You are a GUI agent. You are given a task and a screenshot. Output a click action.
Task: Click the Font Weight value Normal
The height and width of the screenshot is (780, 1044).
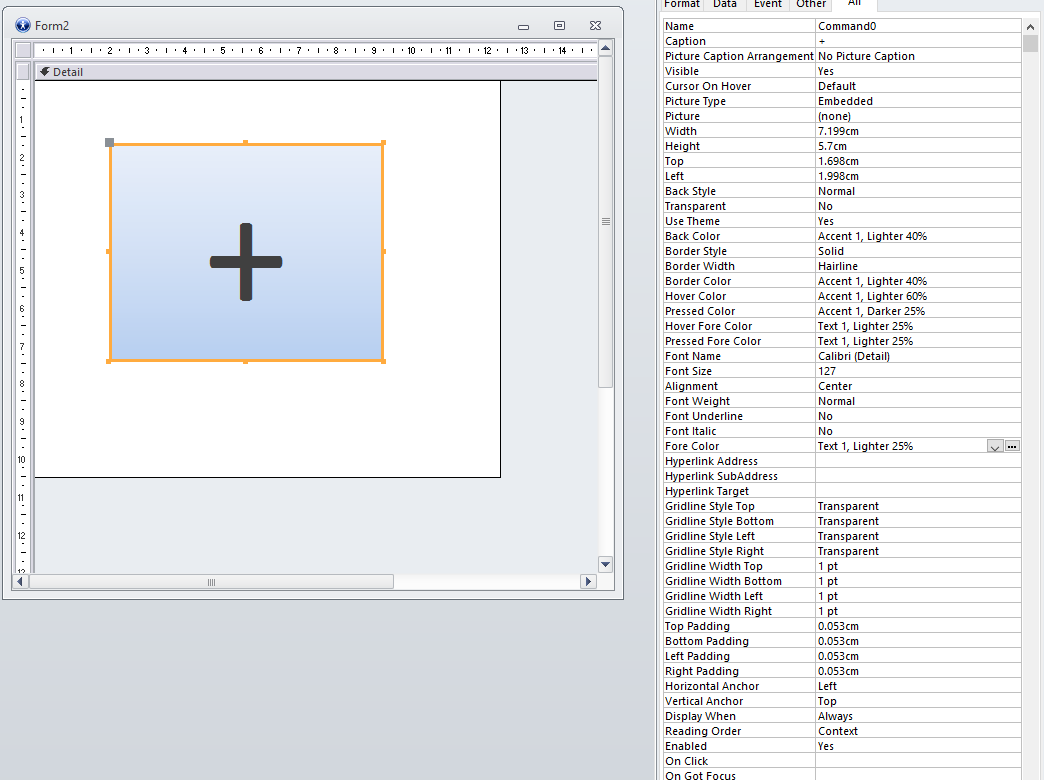coord(918,401)
